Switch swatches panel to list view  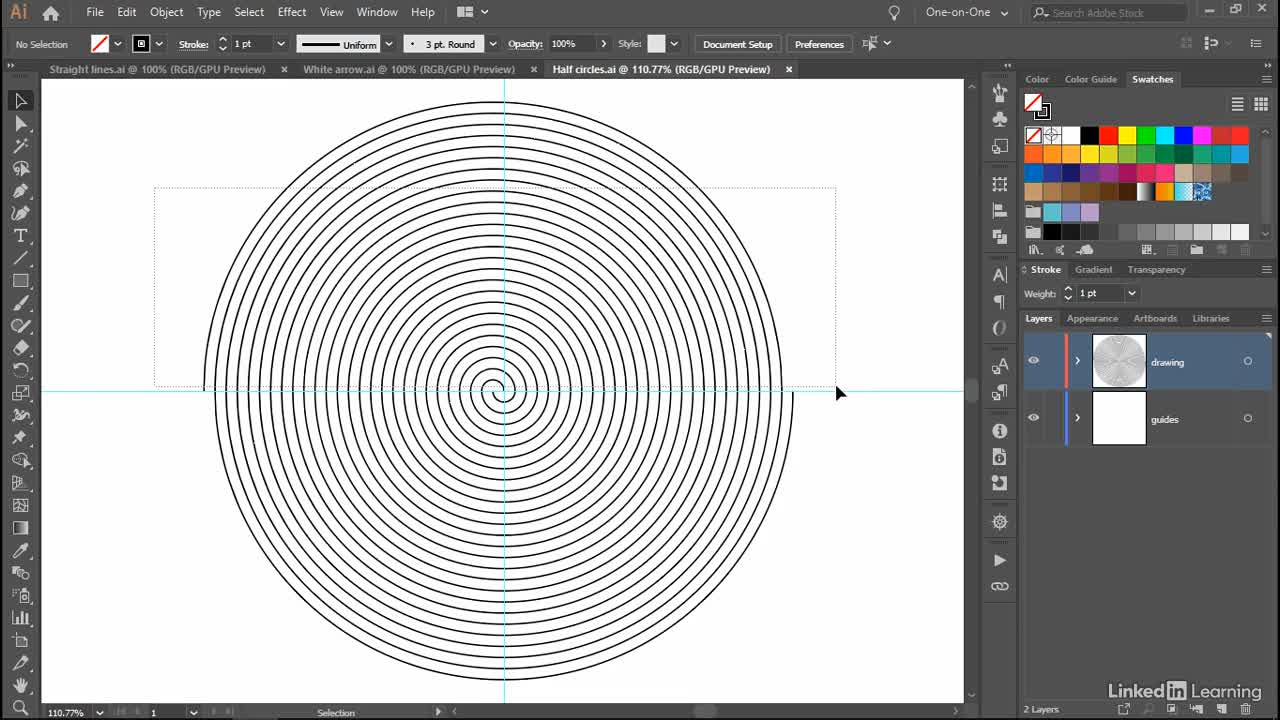pyautogui.click(x=1237, y=104)
